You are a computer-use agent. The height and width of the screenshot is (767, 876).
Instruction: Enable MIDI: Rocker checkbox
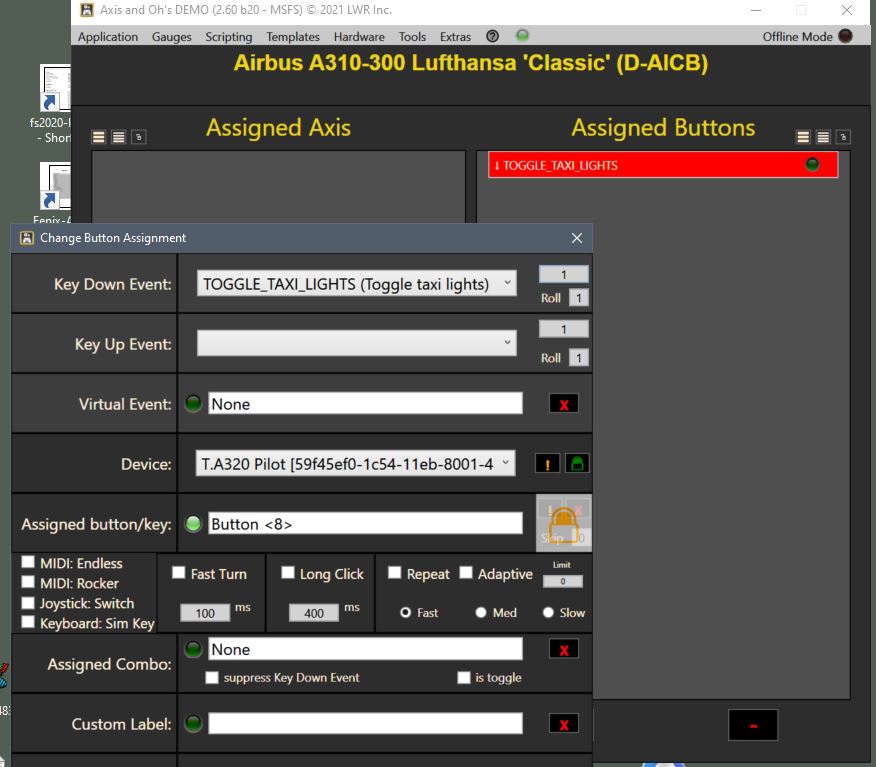coord(27,582)
